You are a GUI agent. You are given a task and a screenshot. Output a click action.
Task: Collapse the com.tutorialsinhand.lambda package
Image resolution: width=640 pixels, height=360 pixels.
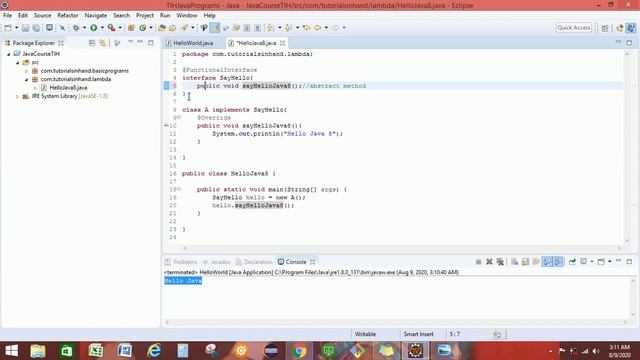point(27,79)
